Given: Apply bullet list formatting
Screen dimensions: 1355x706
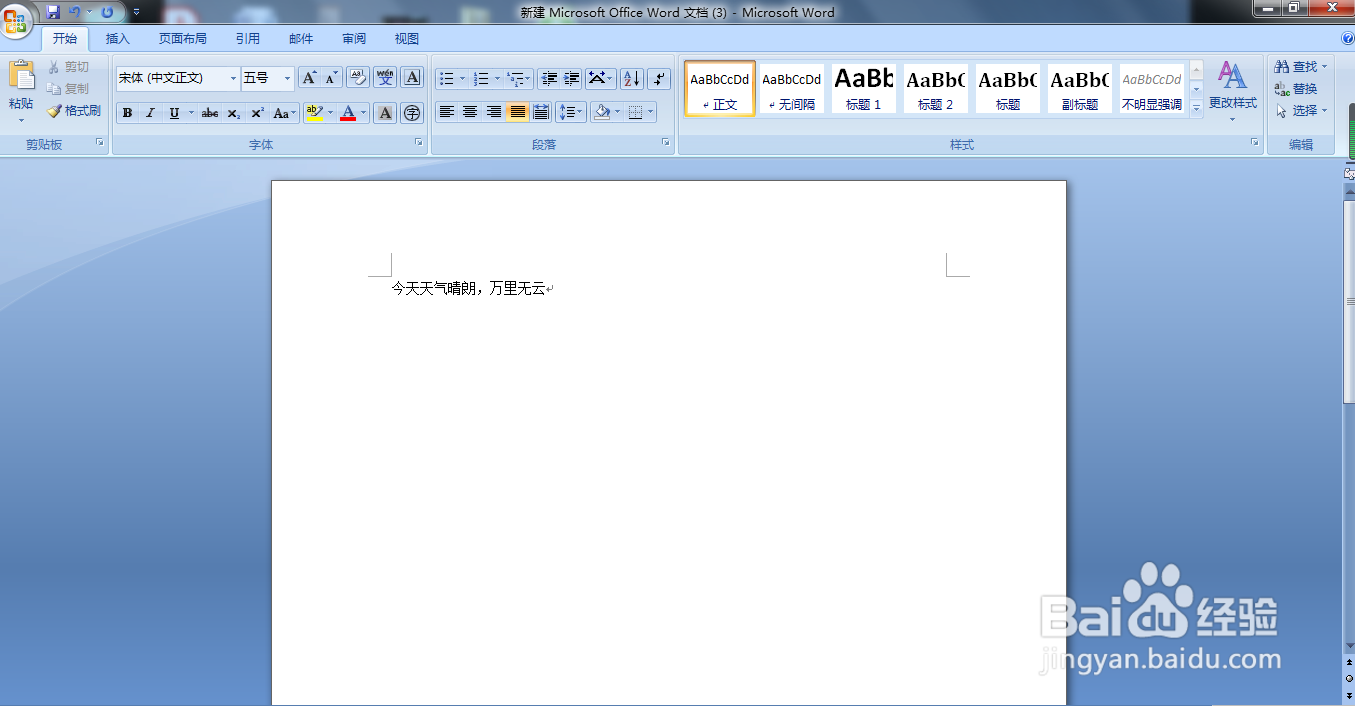Looking at the screenshot, I should point(447,78).
